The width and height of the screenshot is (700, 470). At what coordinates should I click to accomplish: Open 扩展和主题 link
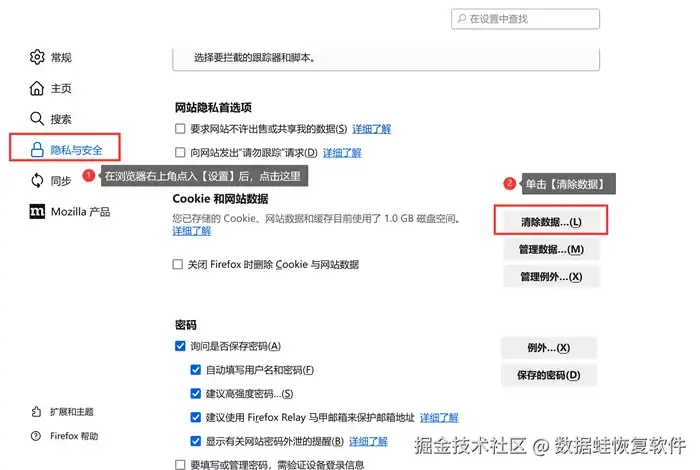[x=72, y=412]
